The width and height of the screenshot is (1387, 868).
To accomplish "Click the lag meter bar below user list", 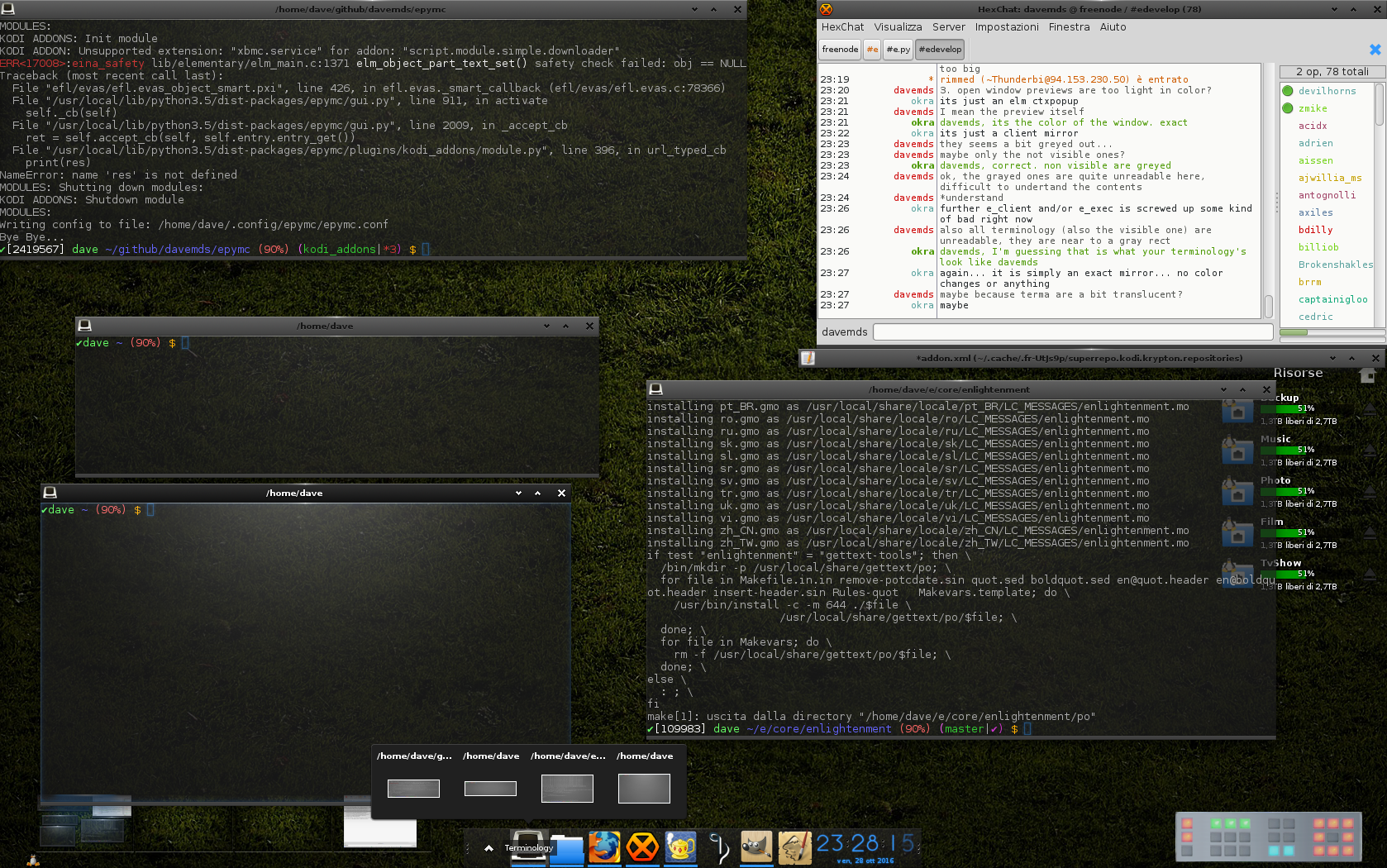I will click(x=1332, y=332).
